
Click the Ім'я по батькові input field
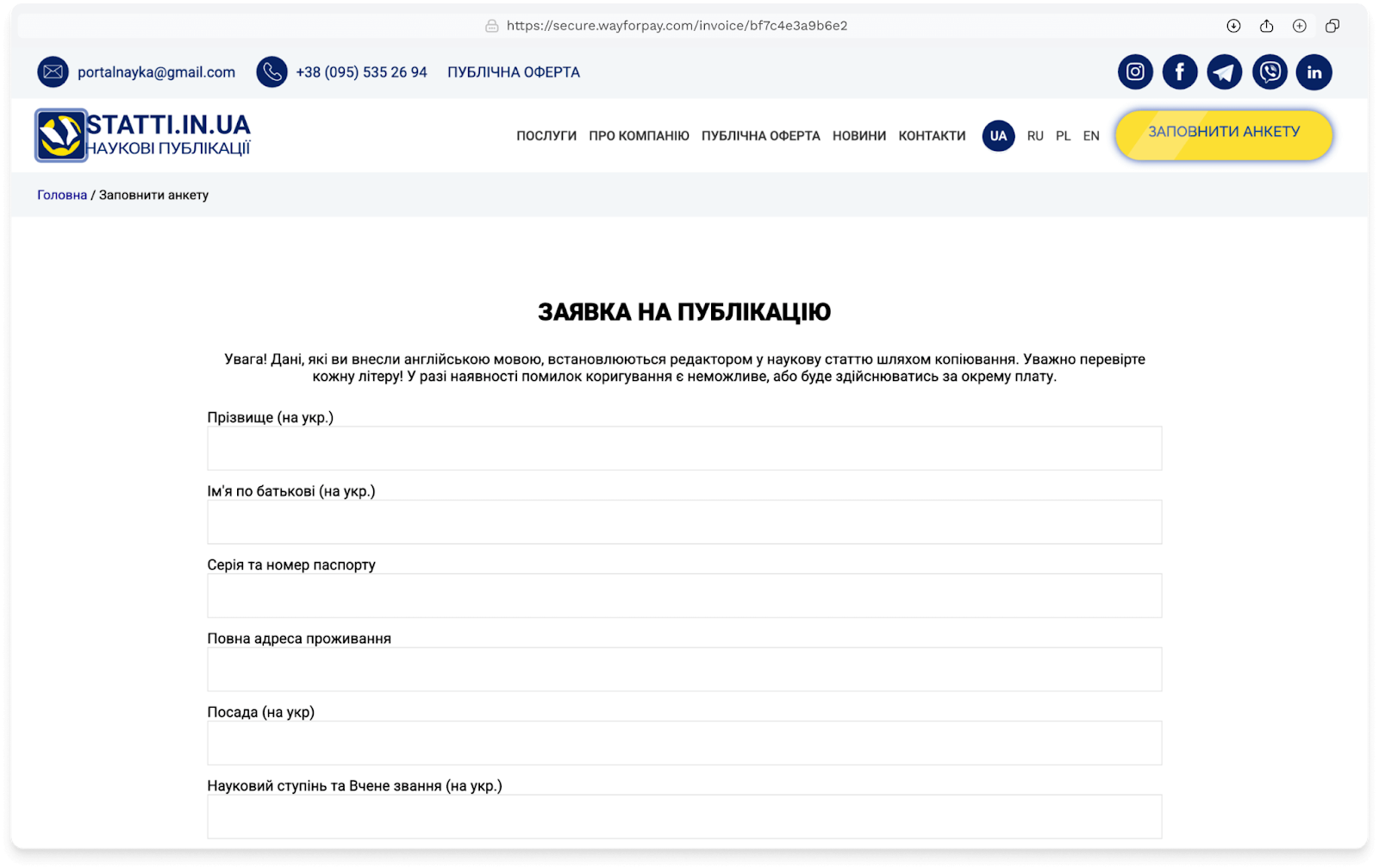(684, 522)
